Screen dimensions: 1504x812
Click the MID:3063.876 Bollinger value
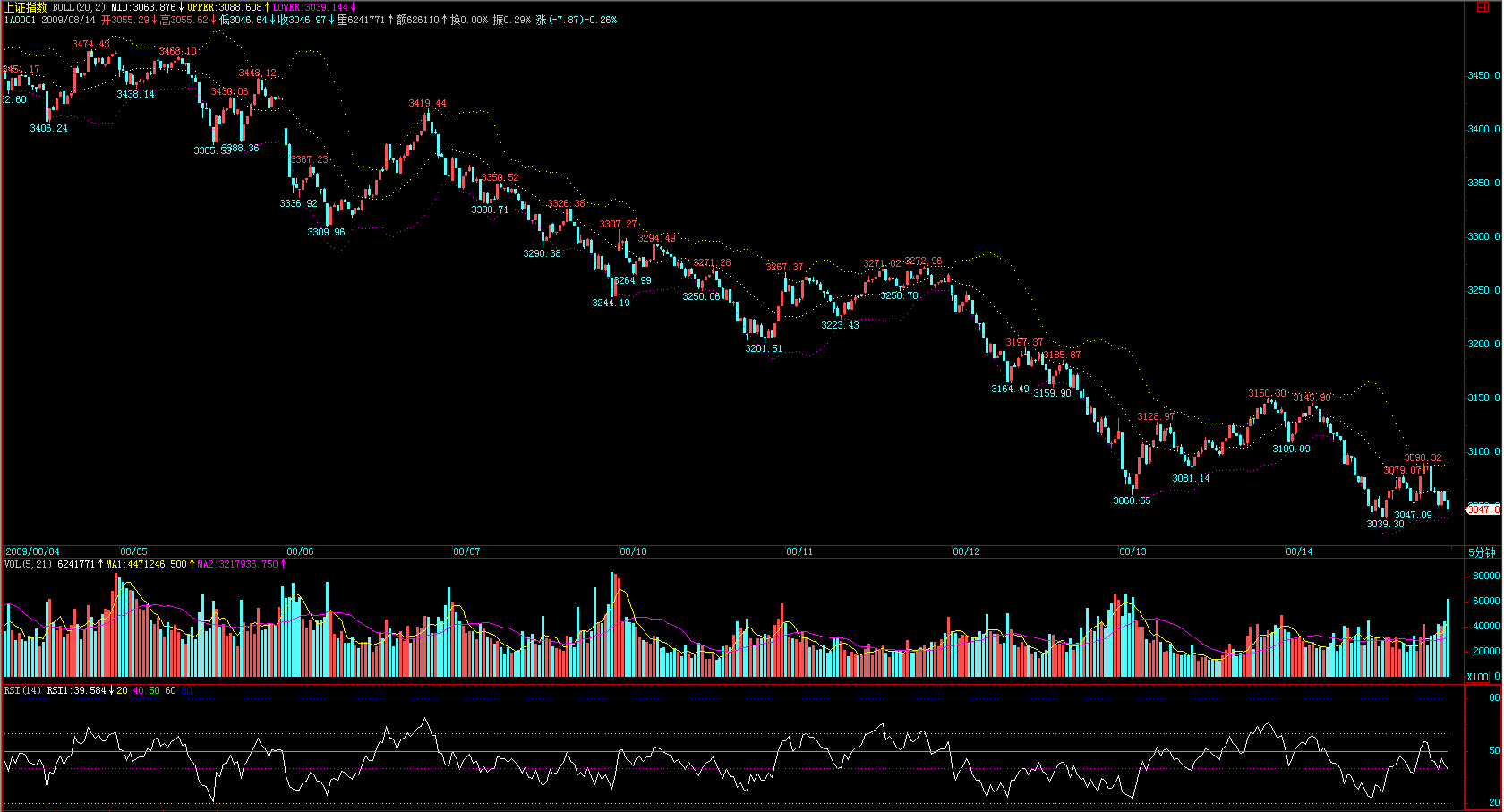click(x=143, y=7)
